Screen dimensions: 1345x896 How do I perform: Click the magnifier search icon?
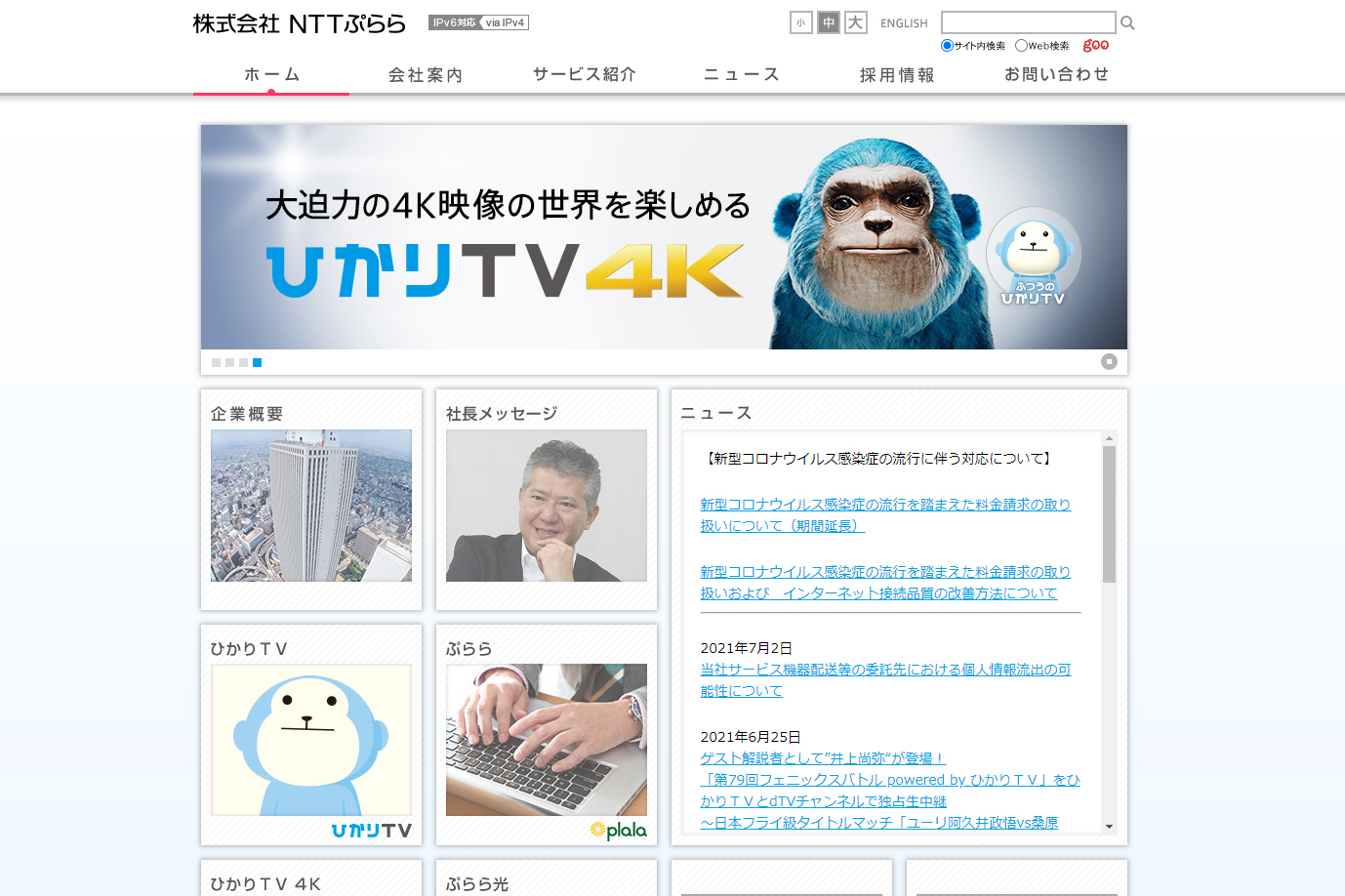pos(1127,22)
